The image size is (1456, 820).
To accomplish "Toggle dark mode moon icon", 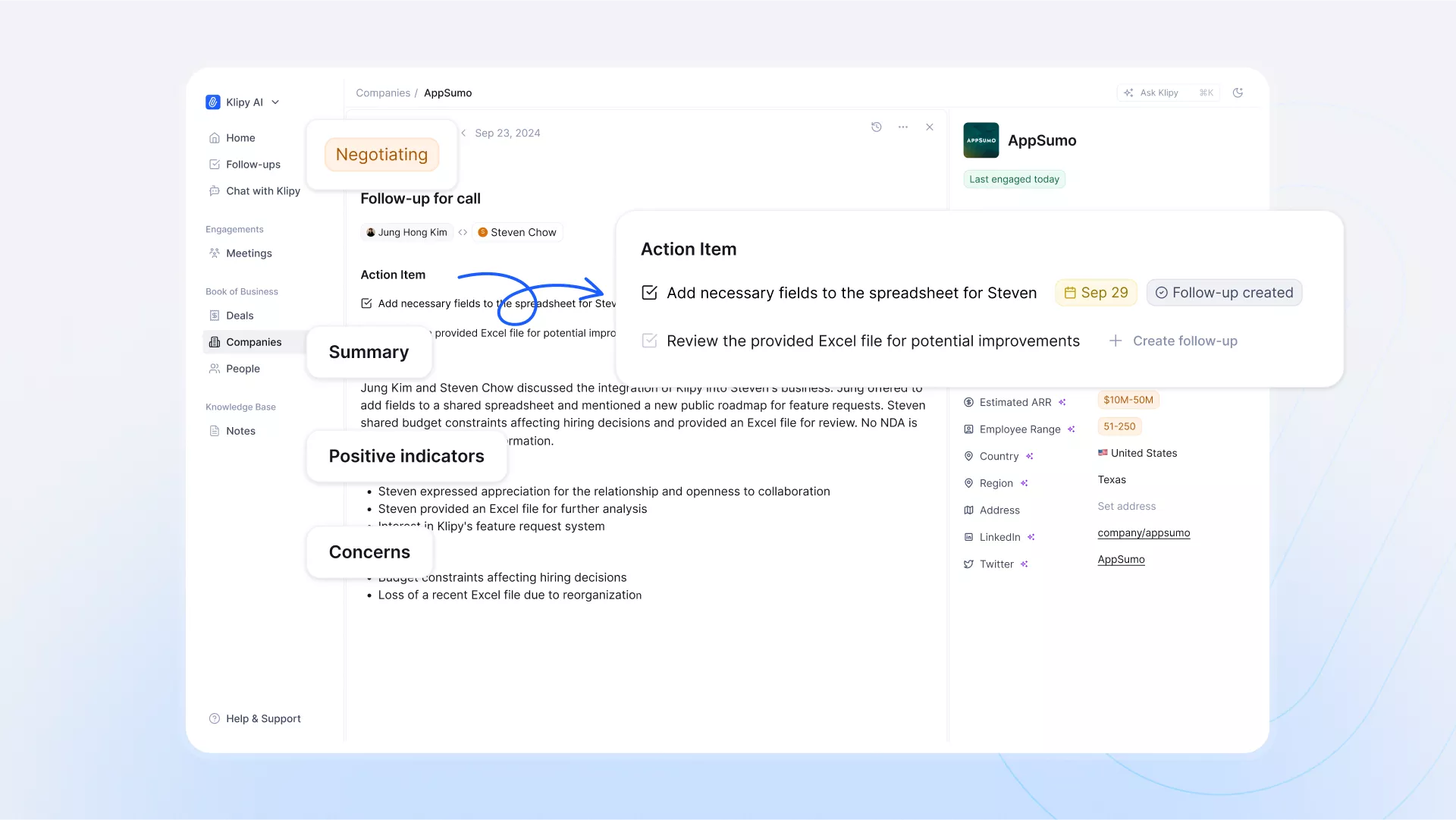I will pyautogui.click(x=1238, y=93).
